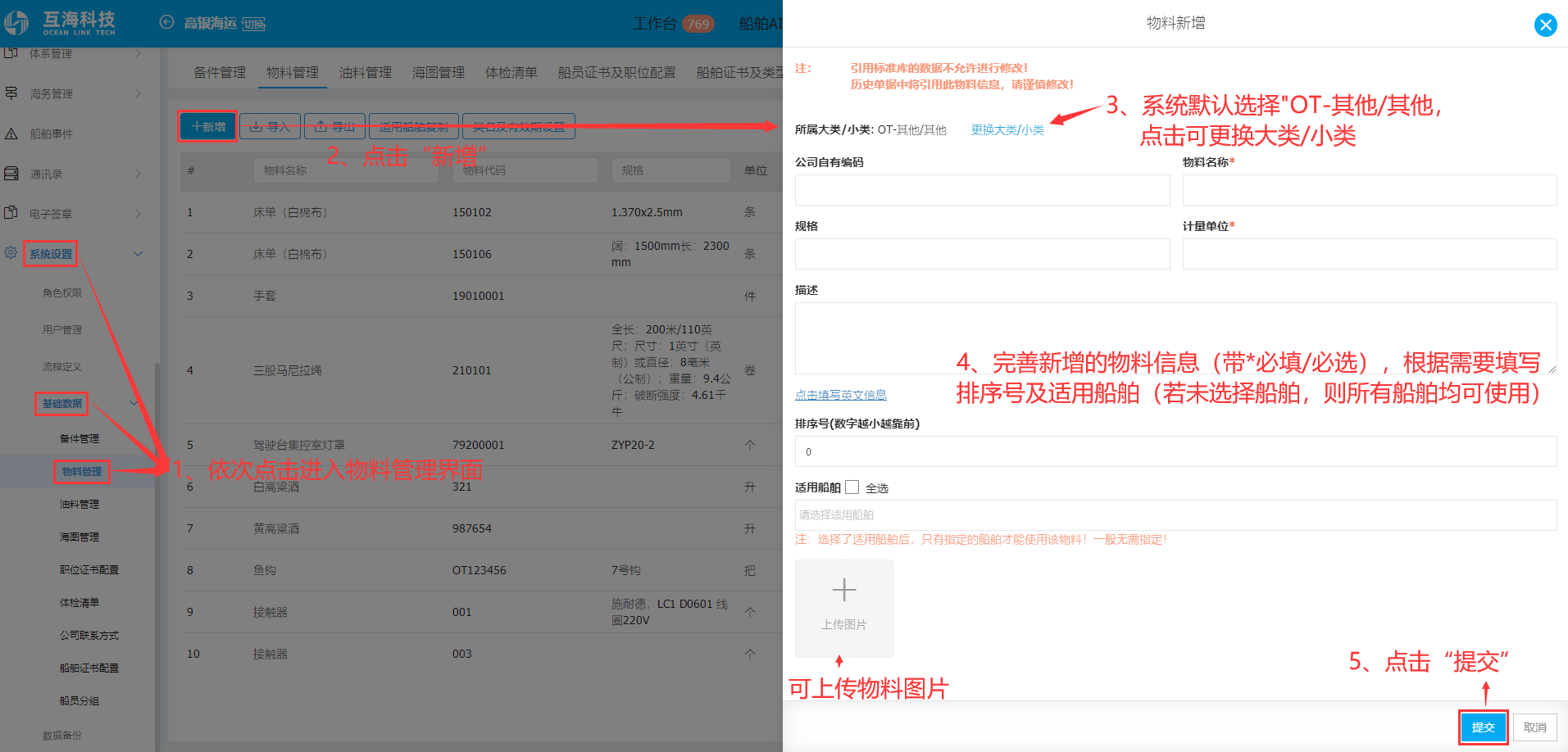
Task: Open 职位证书配置 in the sidebar
Action: [x=89, y=569]
